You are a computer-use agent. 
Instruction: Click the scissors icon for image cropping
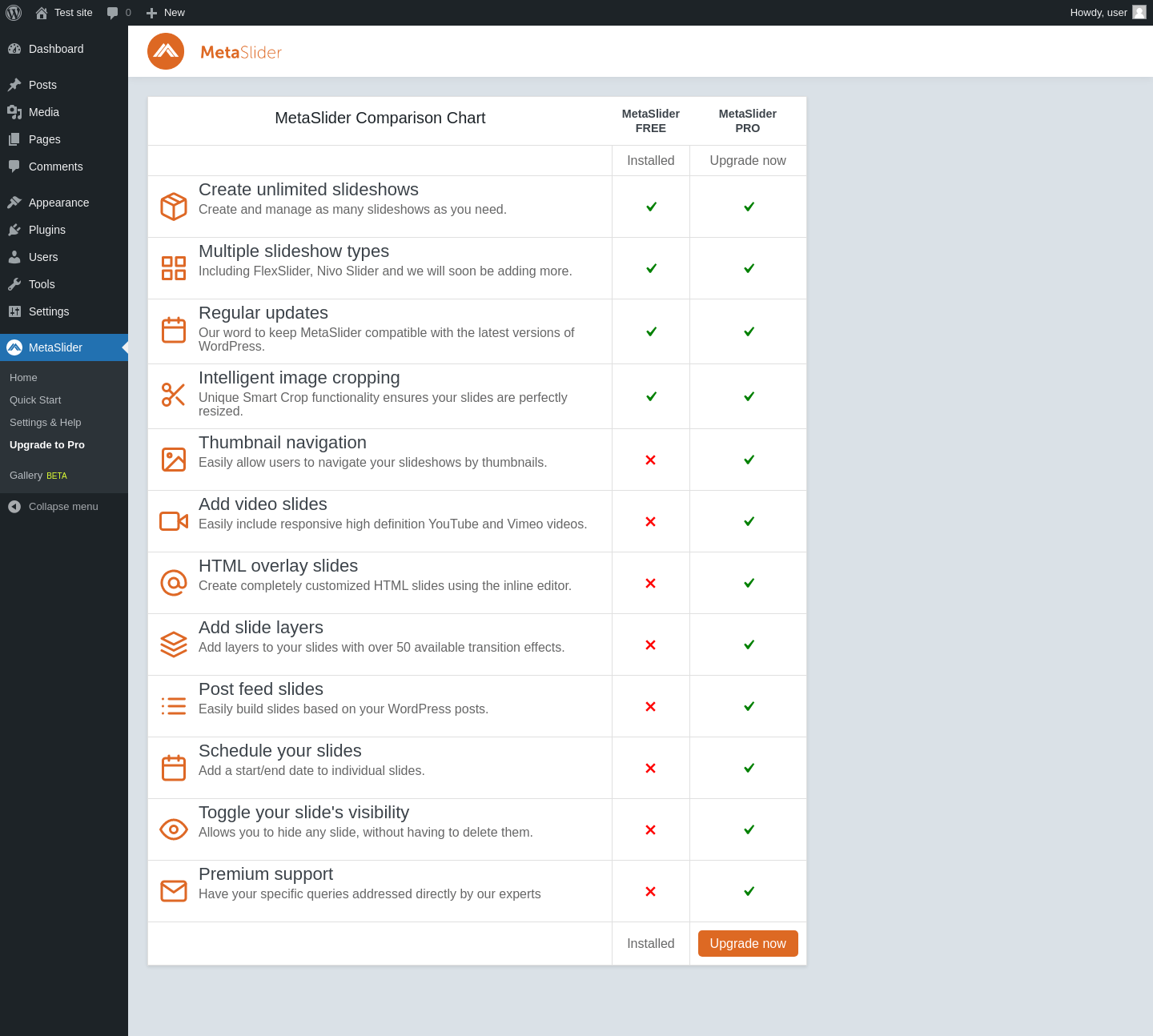tap(174, 395)
